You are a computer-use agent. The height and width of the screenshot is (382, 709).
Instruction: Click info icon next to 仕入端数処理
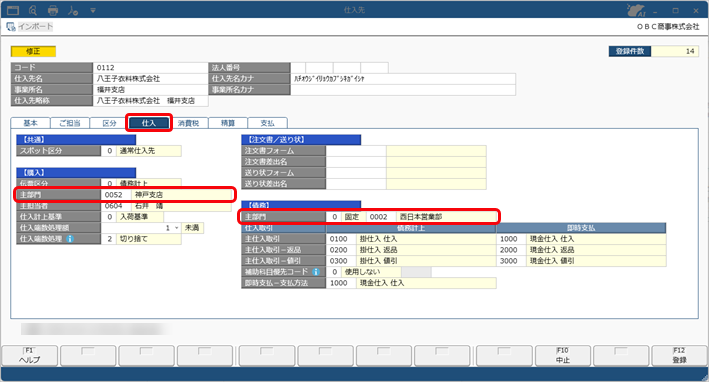tap(70, 239)
